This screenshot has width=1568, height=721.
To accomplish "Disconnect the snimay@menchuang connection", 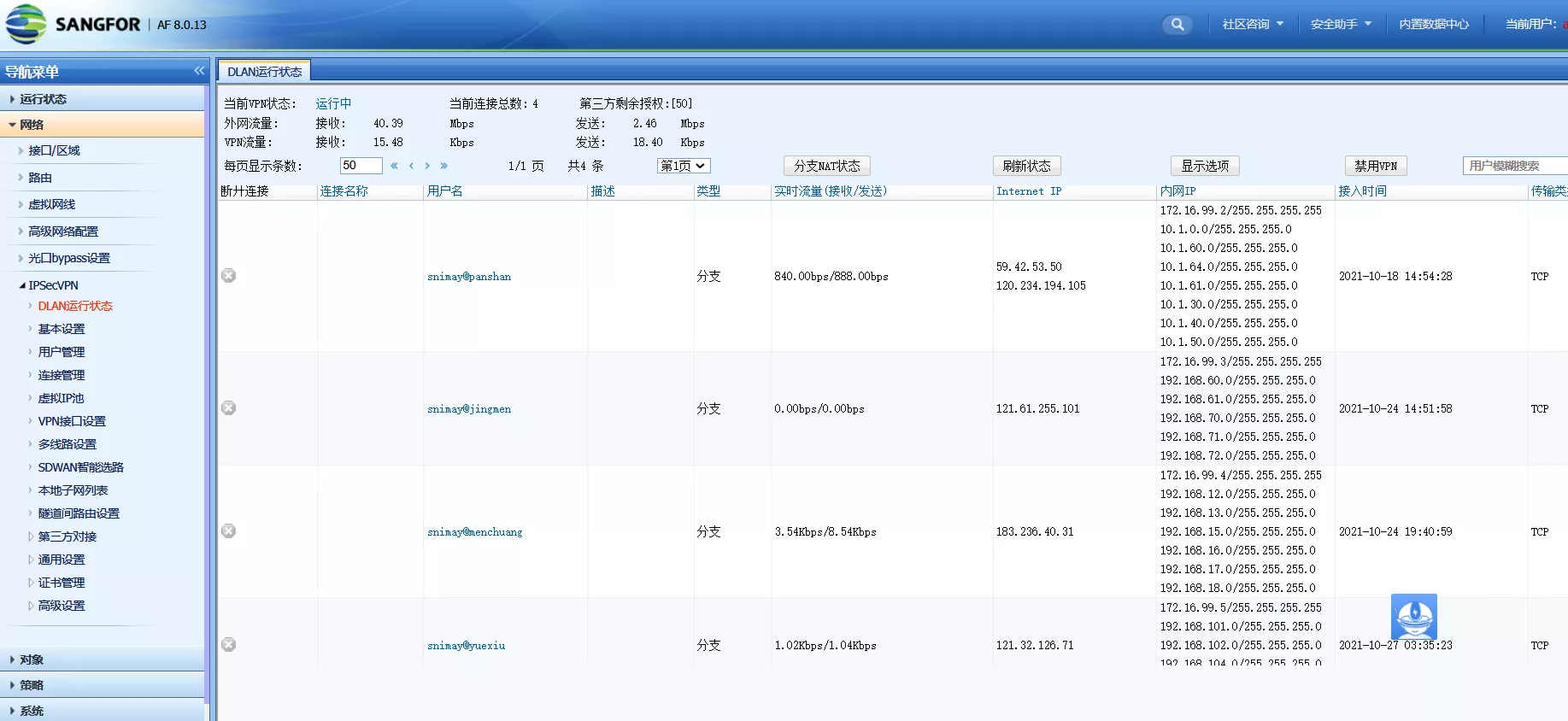I will (229, 531).
